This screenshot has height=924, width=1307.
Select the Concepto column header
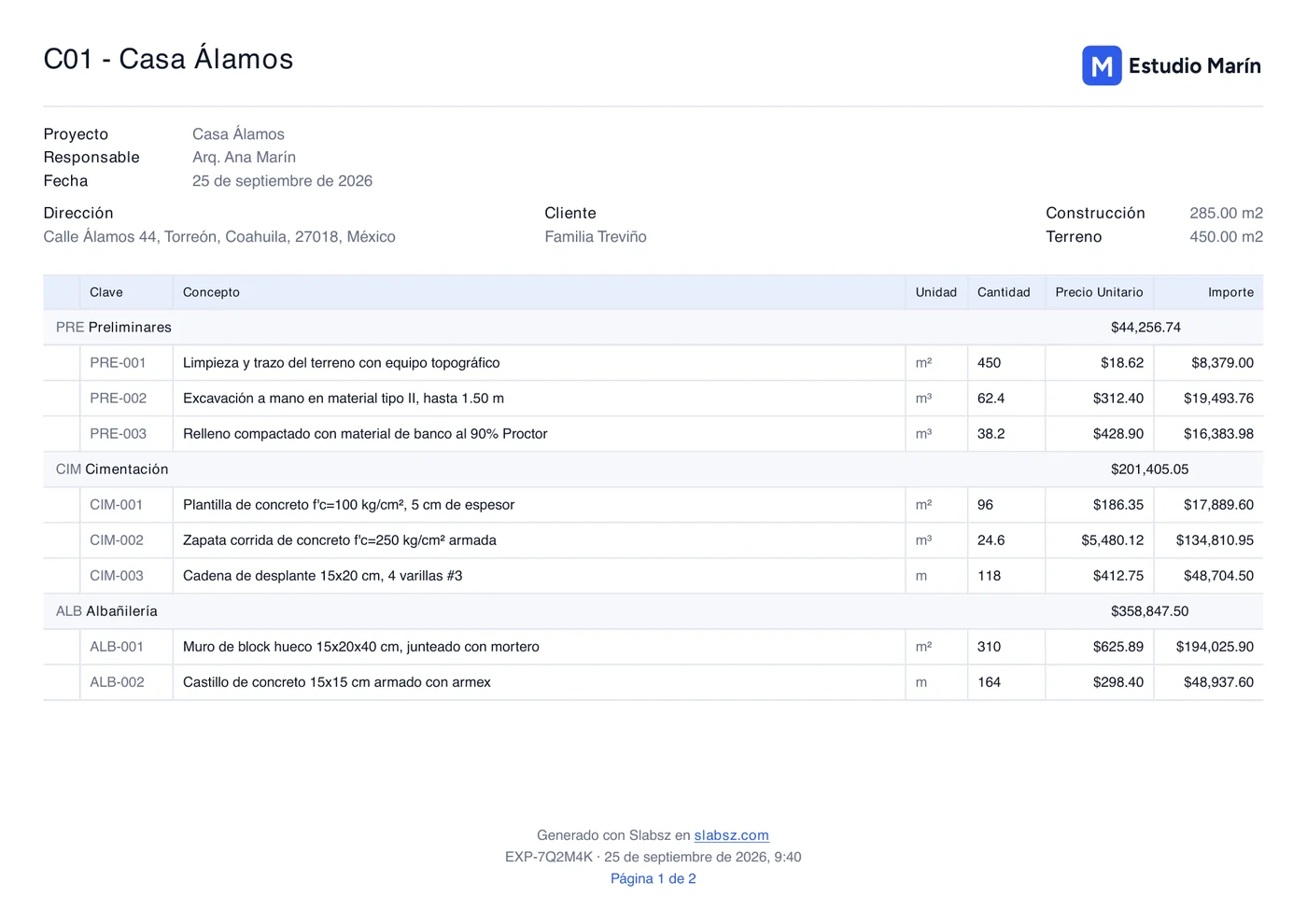click(211, 292)
